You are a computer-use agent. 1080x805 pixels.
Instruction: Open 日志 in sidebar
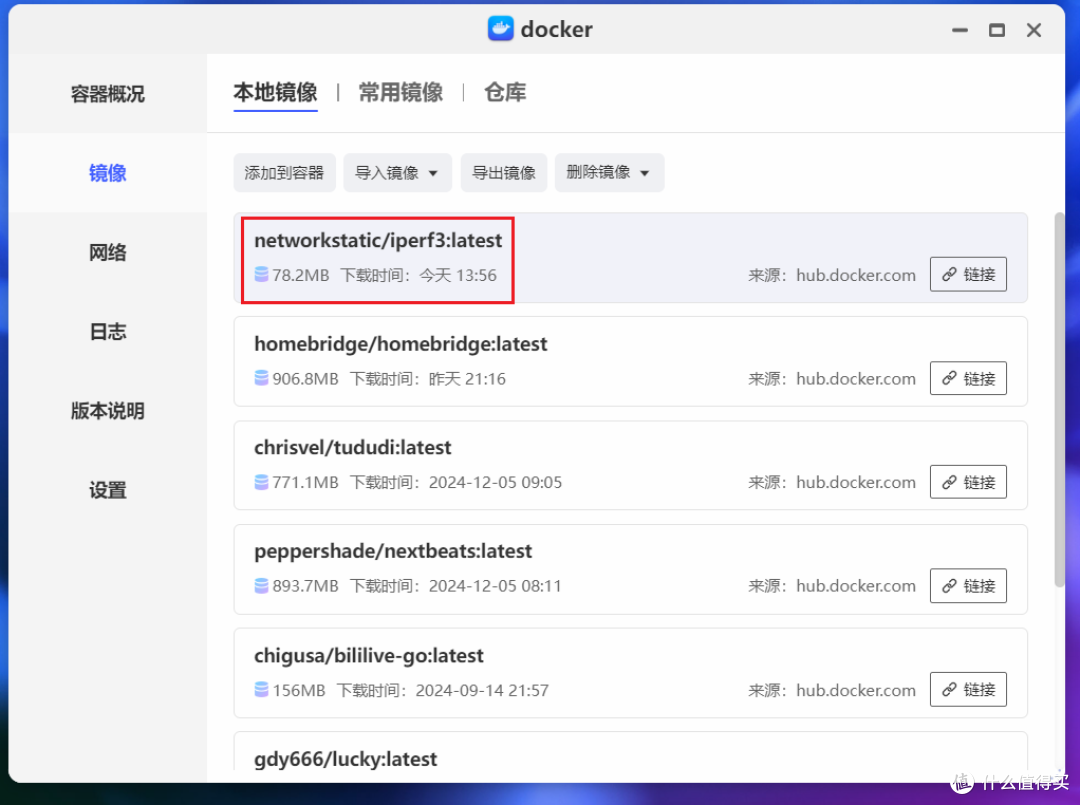(107, 331)
